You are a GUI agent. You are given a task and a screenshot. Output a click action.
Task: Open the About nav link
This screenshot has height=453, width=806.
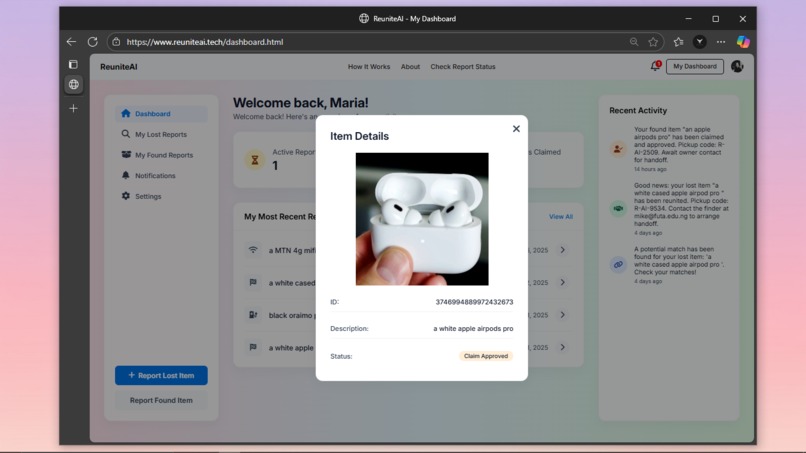click(410, 67)
